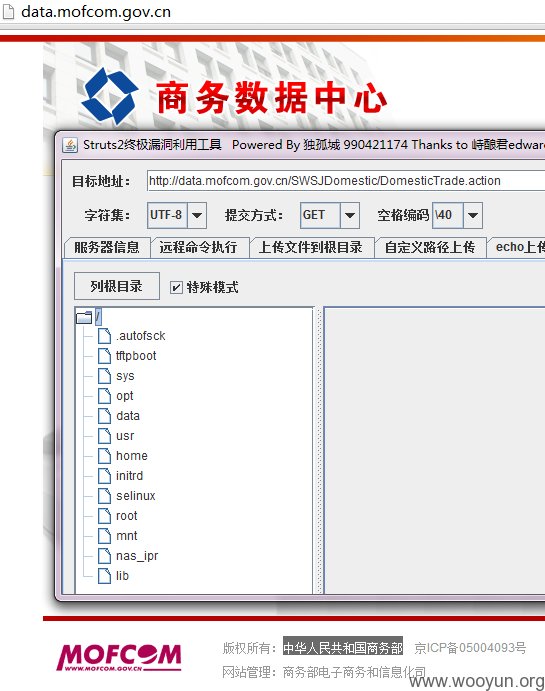
Task: Click the file icon beside sys
Action: point(104,376)
